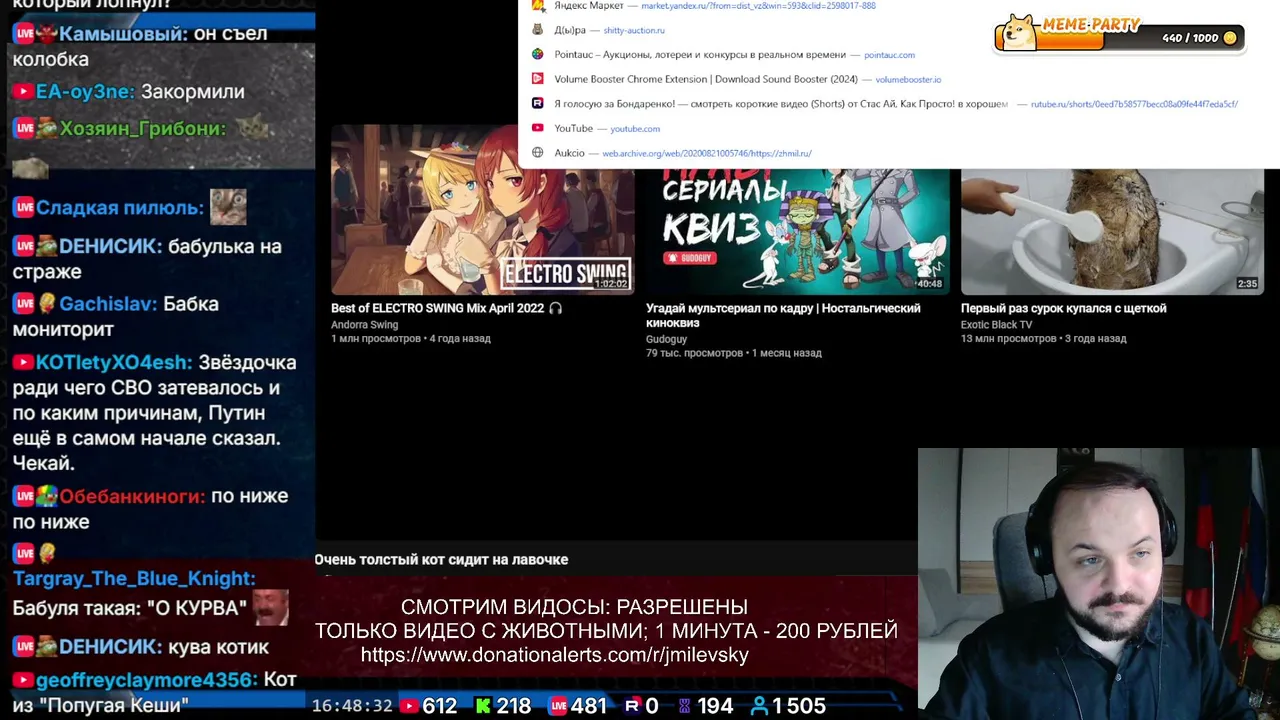Screen dimensions: 1280x720
Task: Click the viewers person icon next to 1 505
Action: click(759, 706)
